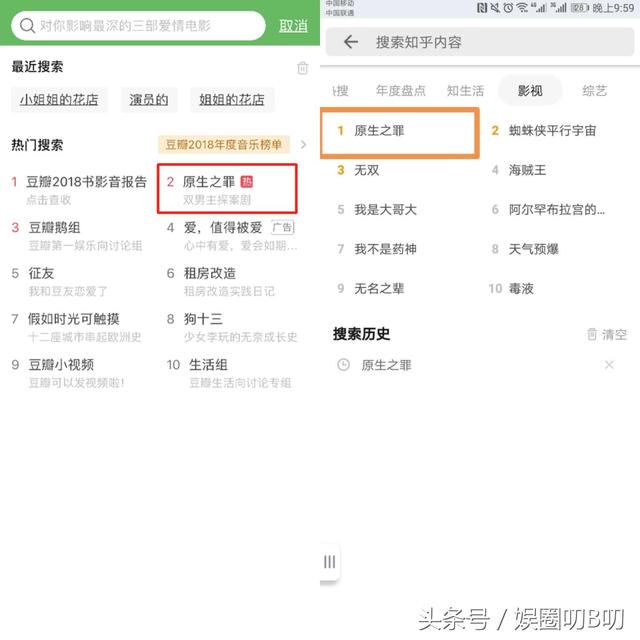Image resolution: width=640 pixels, height=640 pixels.
Task: Select the 综艺 tab
Action: pyautogui.click(x=594, y=91)
